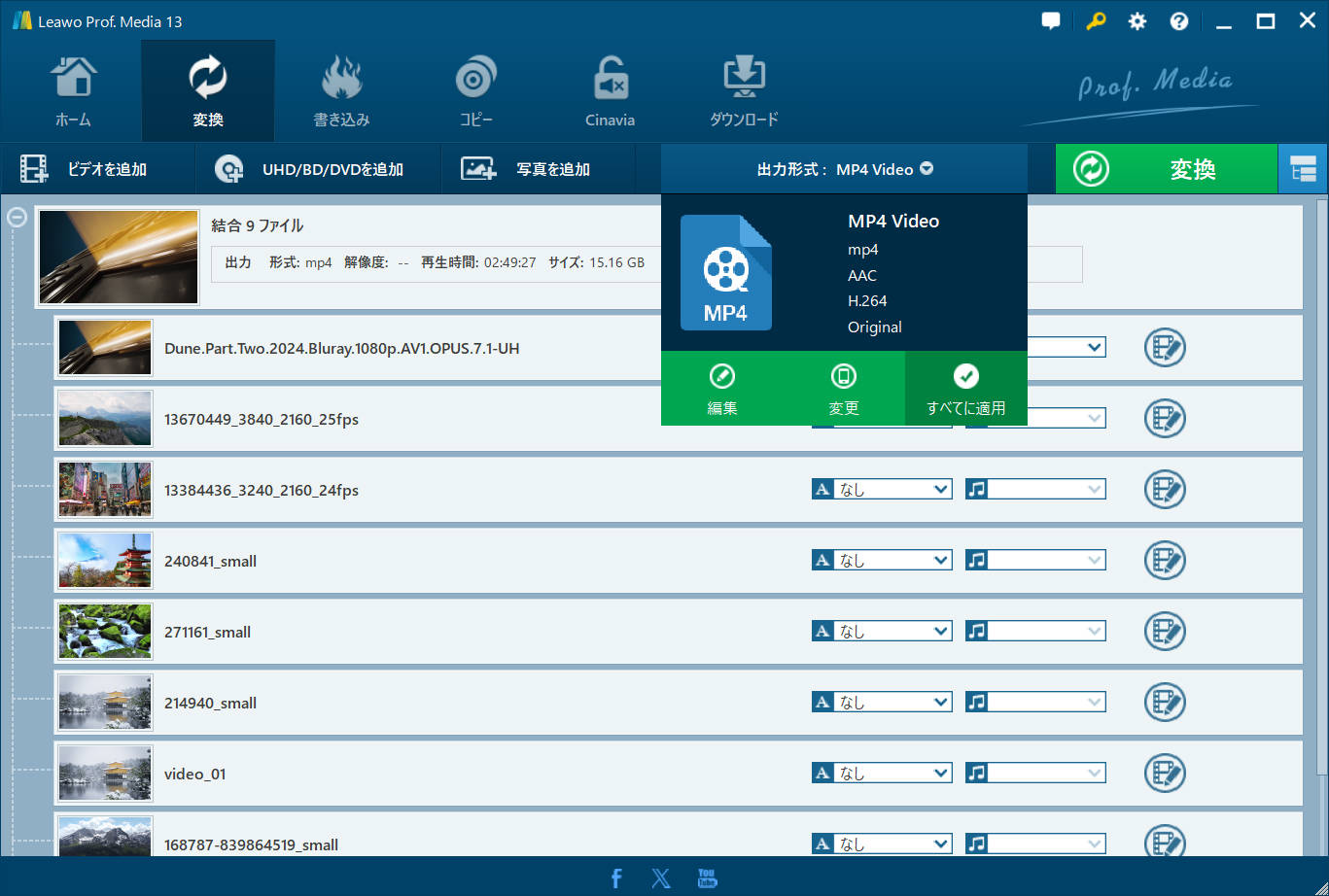Click the merged file group thumbnail
The height and width of the screenshot is (896, 1329).
point(119,258)
